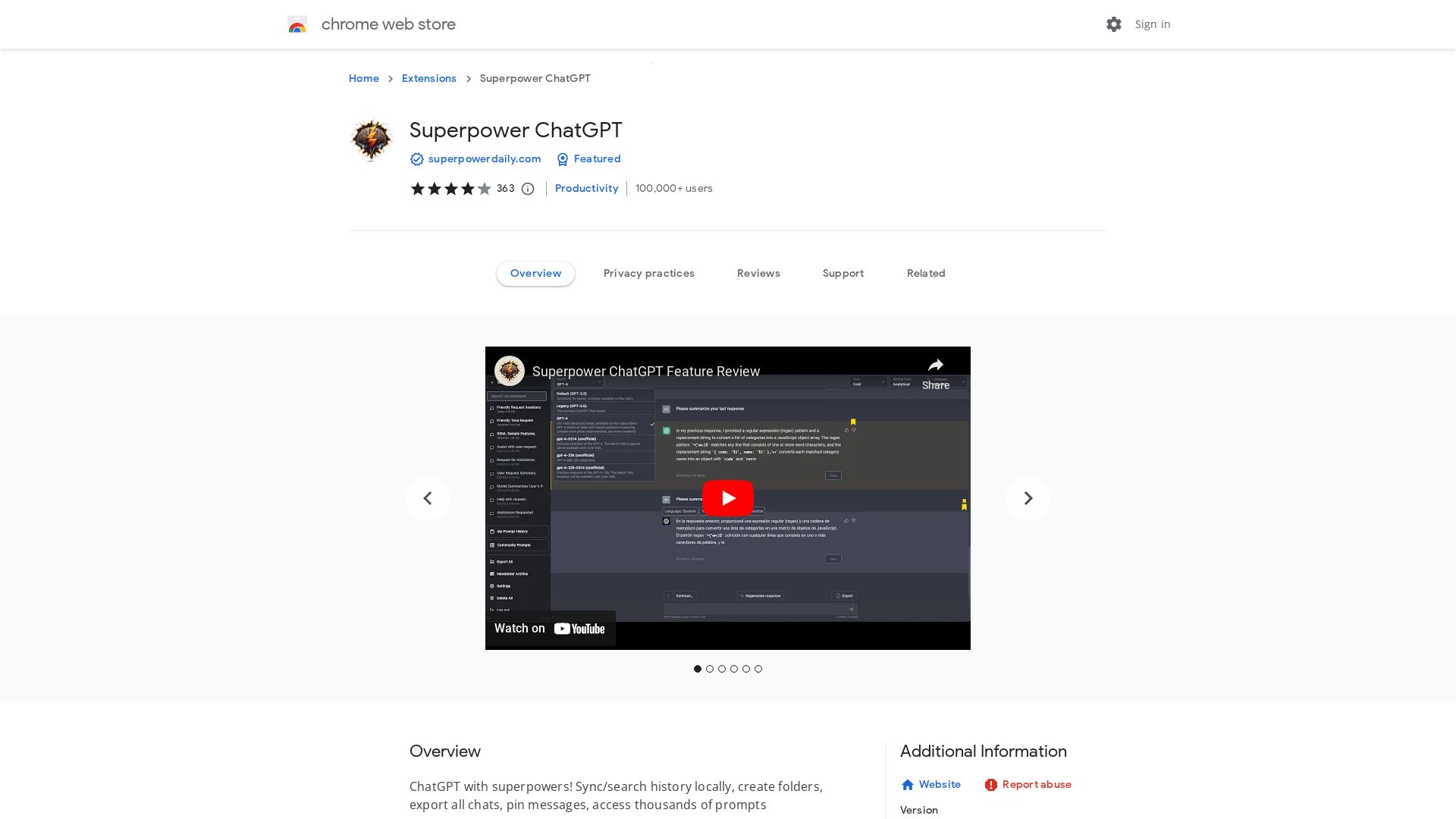Open the settings gear icon

[x=1113, y=24]
